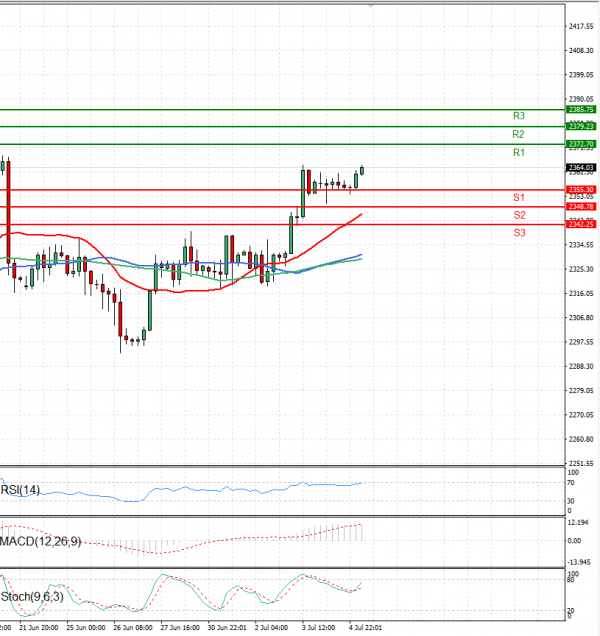Screen dimensions: 600x636
Task: Click the S1 support label
Action: (519, 198)
